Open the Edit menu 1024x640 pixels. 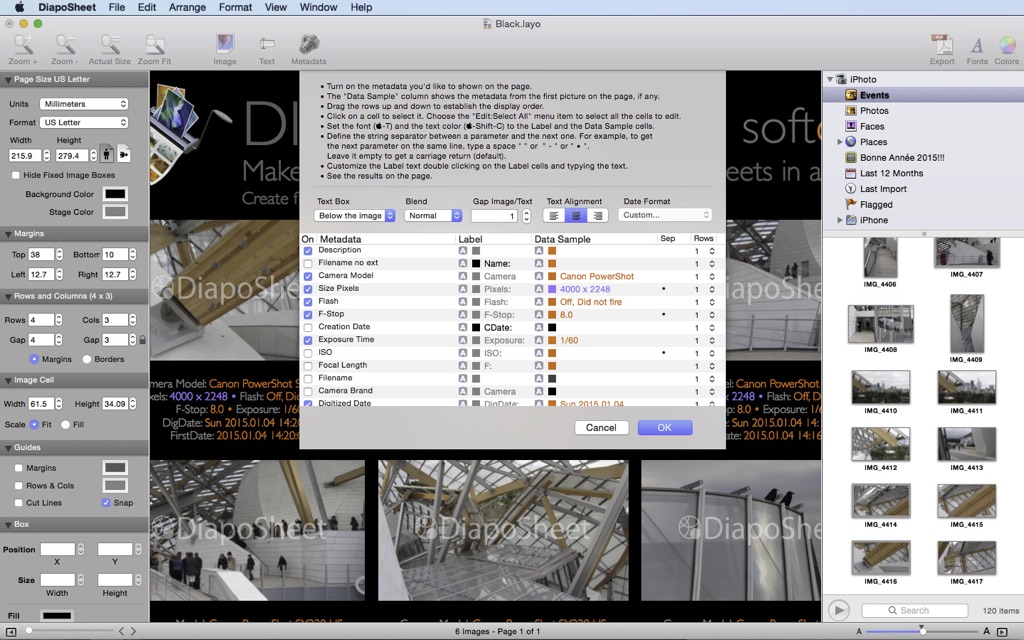coord(147,7)
